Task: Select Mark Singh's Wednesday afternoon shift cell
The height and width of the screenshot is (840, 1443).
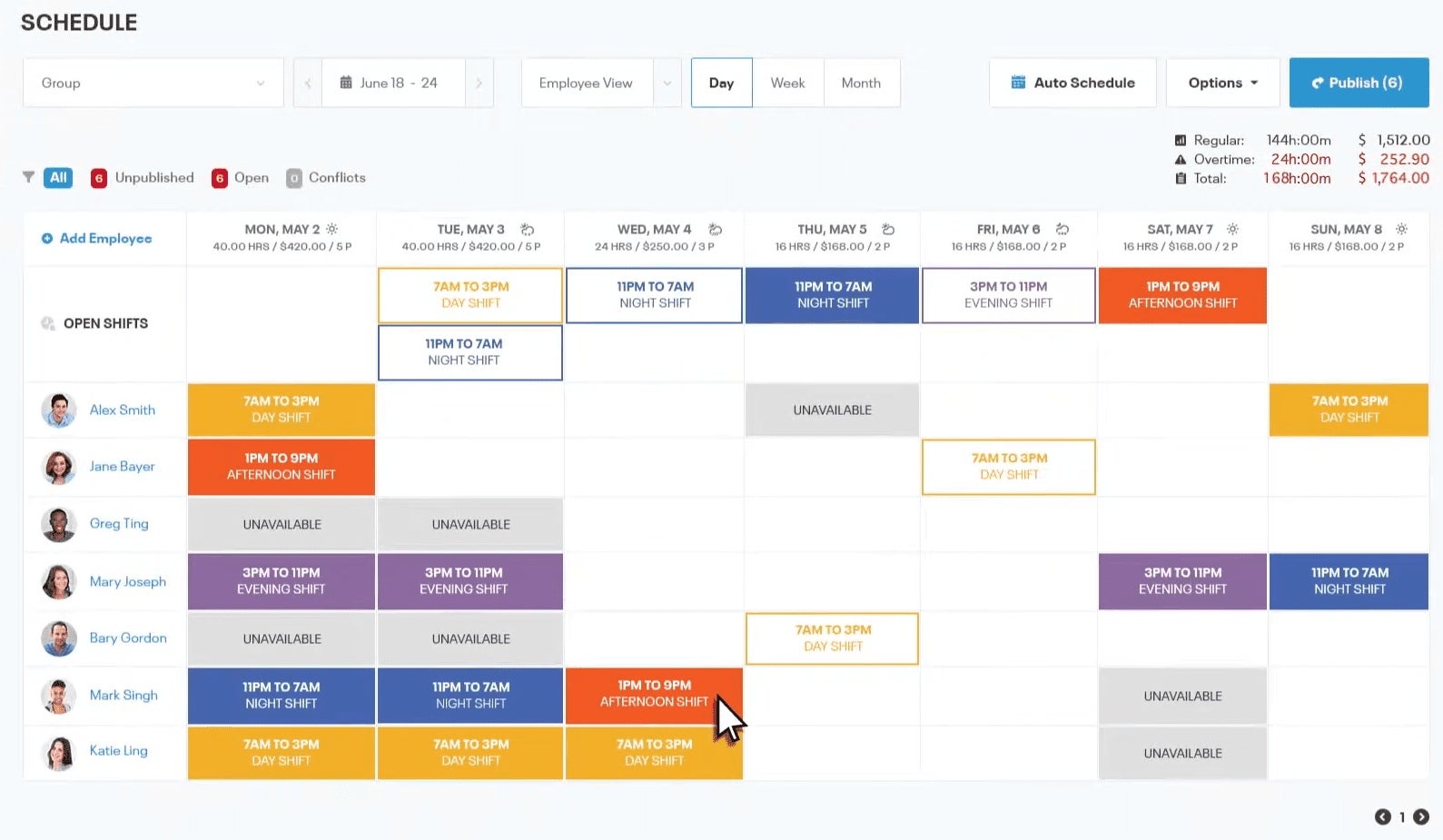Action: coord(654,695)
